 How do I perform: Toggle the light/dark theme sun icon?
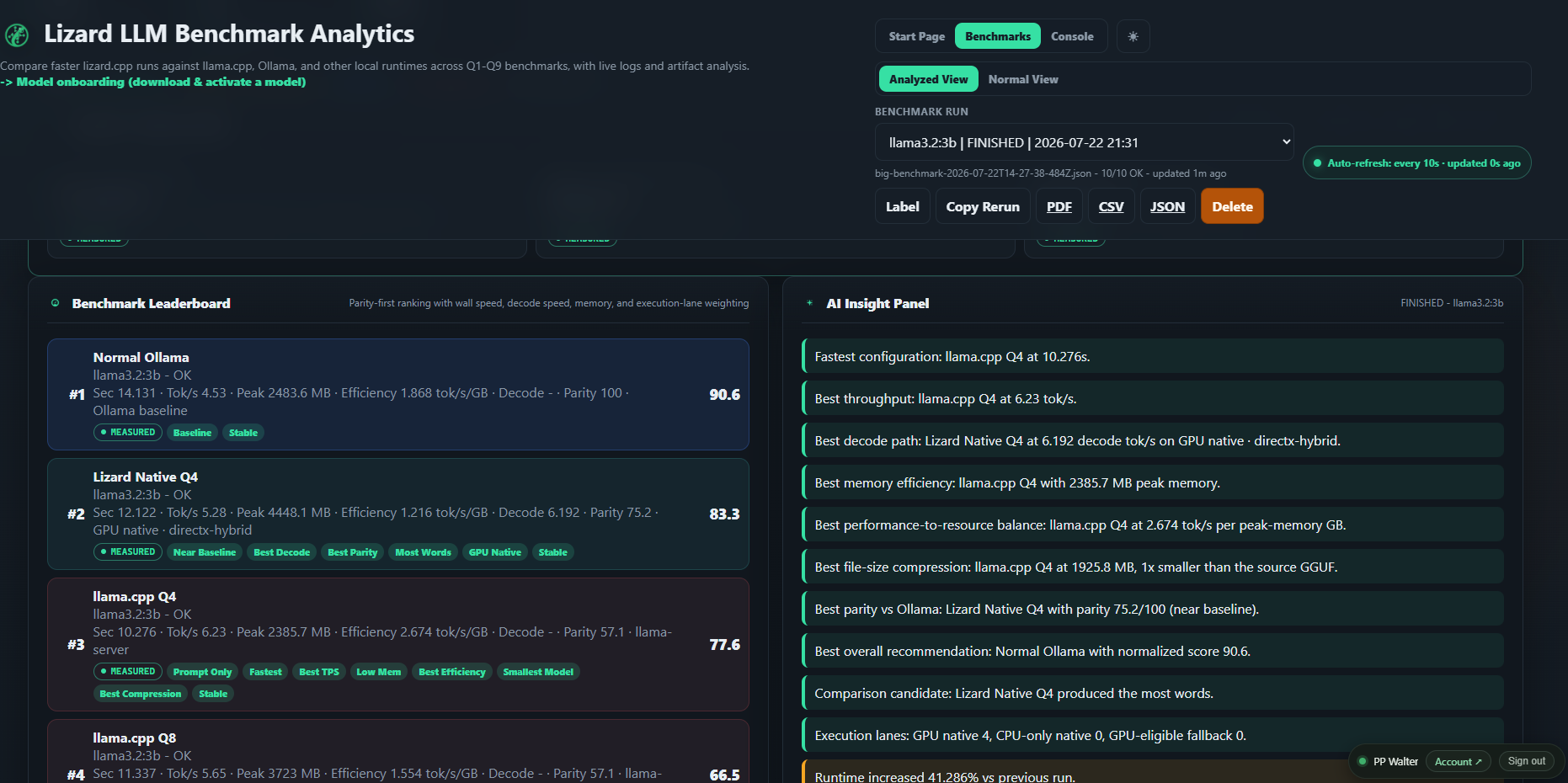[x=1133, y=36]
